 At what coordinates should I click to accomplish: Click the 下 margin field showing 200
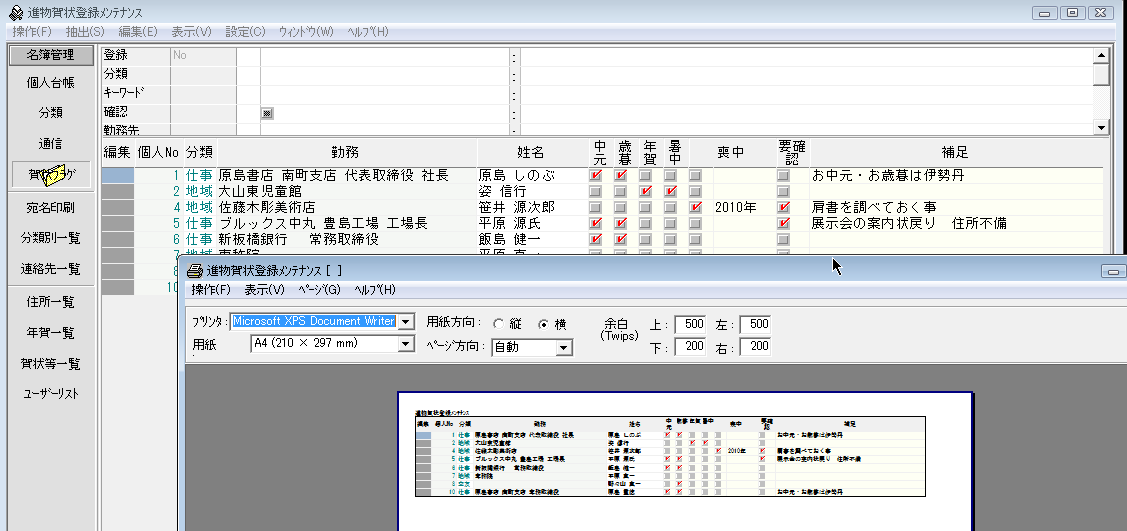pos(691,348)
